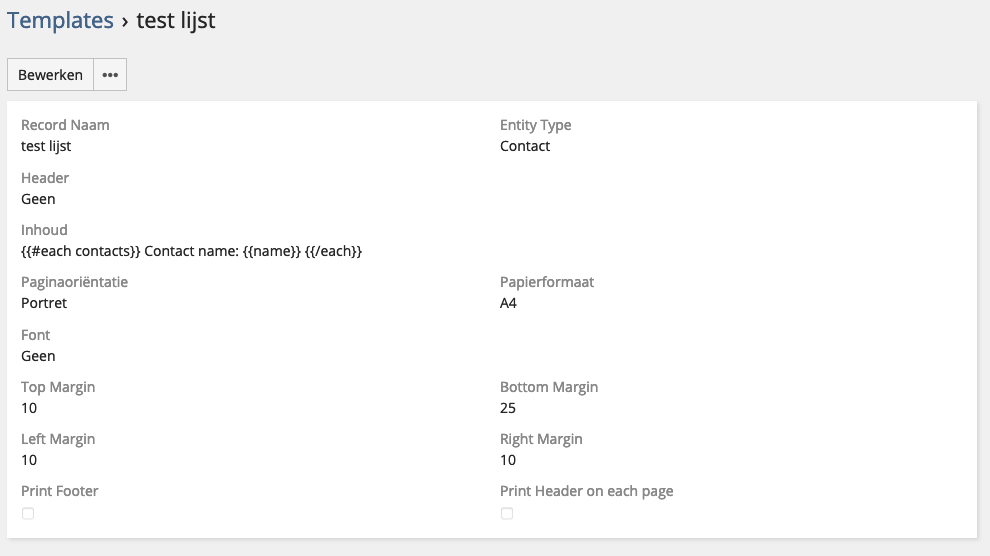Open the three-dot more actions menu
Screen dimensions: 990x556
tap(110, 75)
